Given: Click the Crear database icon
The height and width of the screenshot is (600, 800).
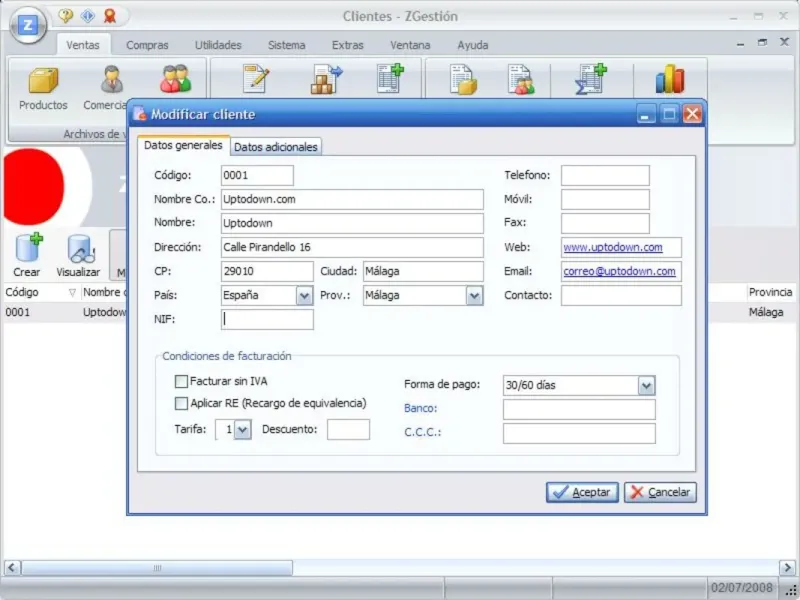Looking at the screenshot, I should click(28, 248).
